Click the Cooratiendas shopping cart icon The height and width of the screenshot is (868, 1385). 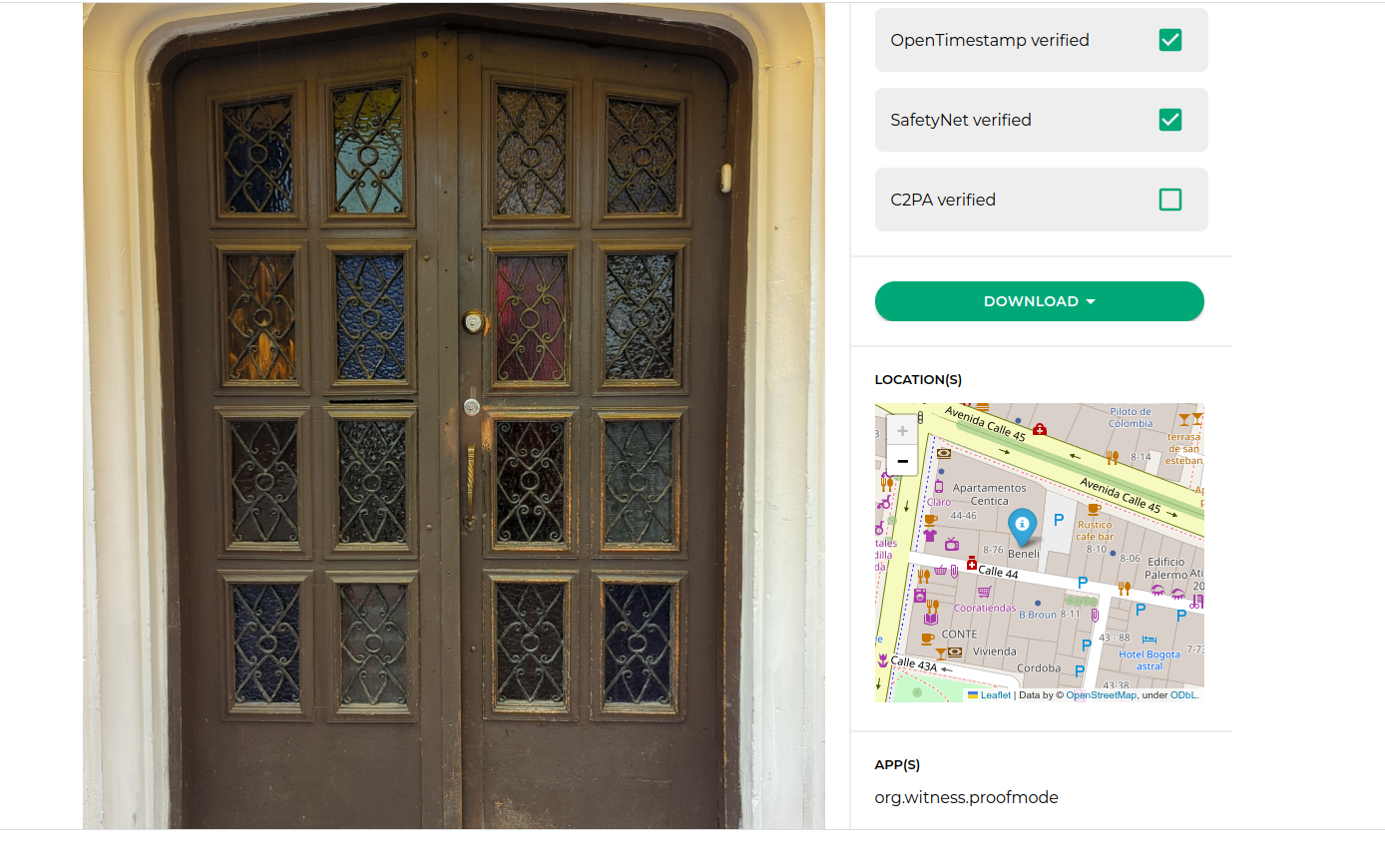(984, 593)
